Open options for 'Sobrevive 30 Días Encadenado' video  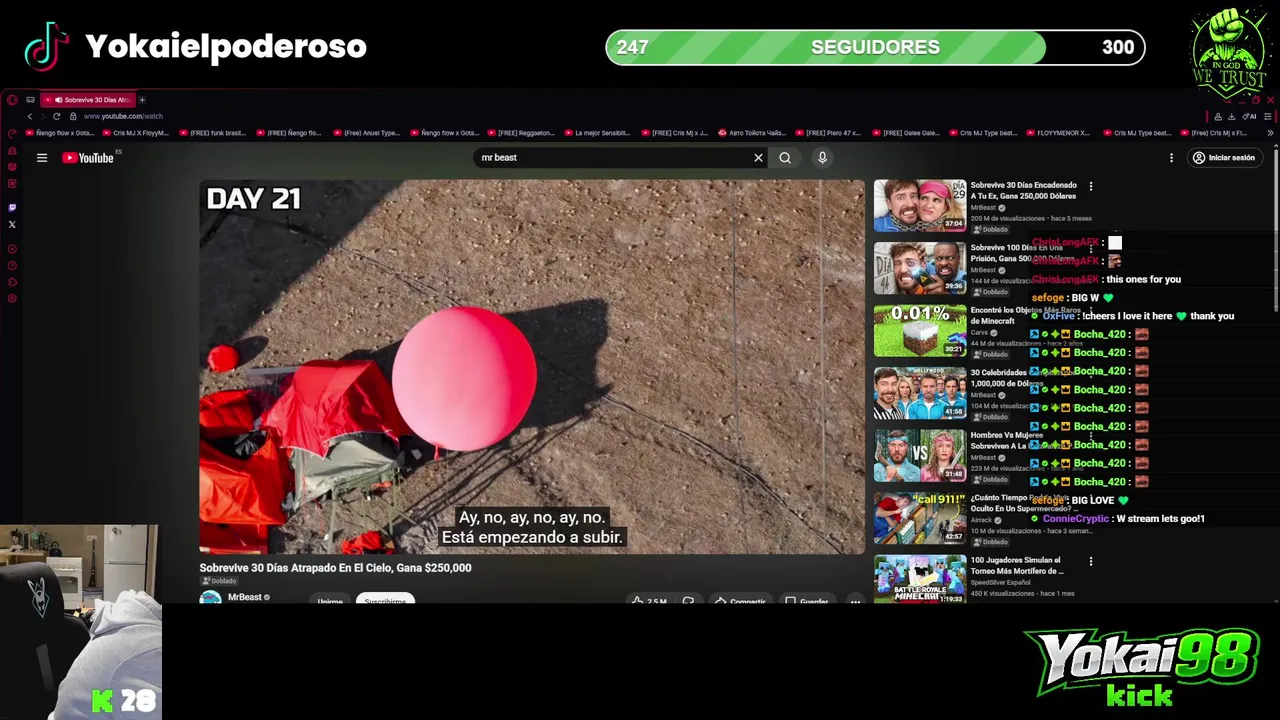point(1091,186)
